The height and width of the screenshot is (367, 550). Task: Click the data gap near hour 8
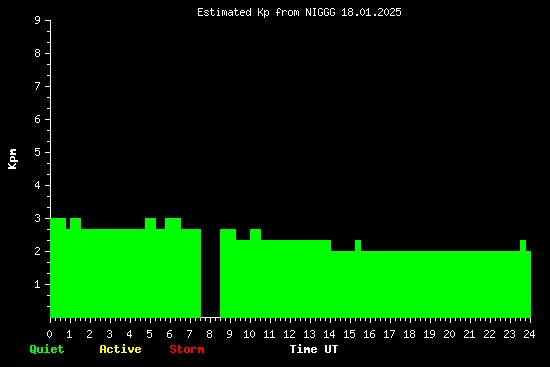point(210,273)
